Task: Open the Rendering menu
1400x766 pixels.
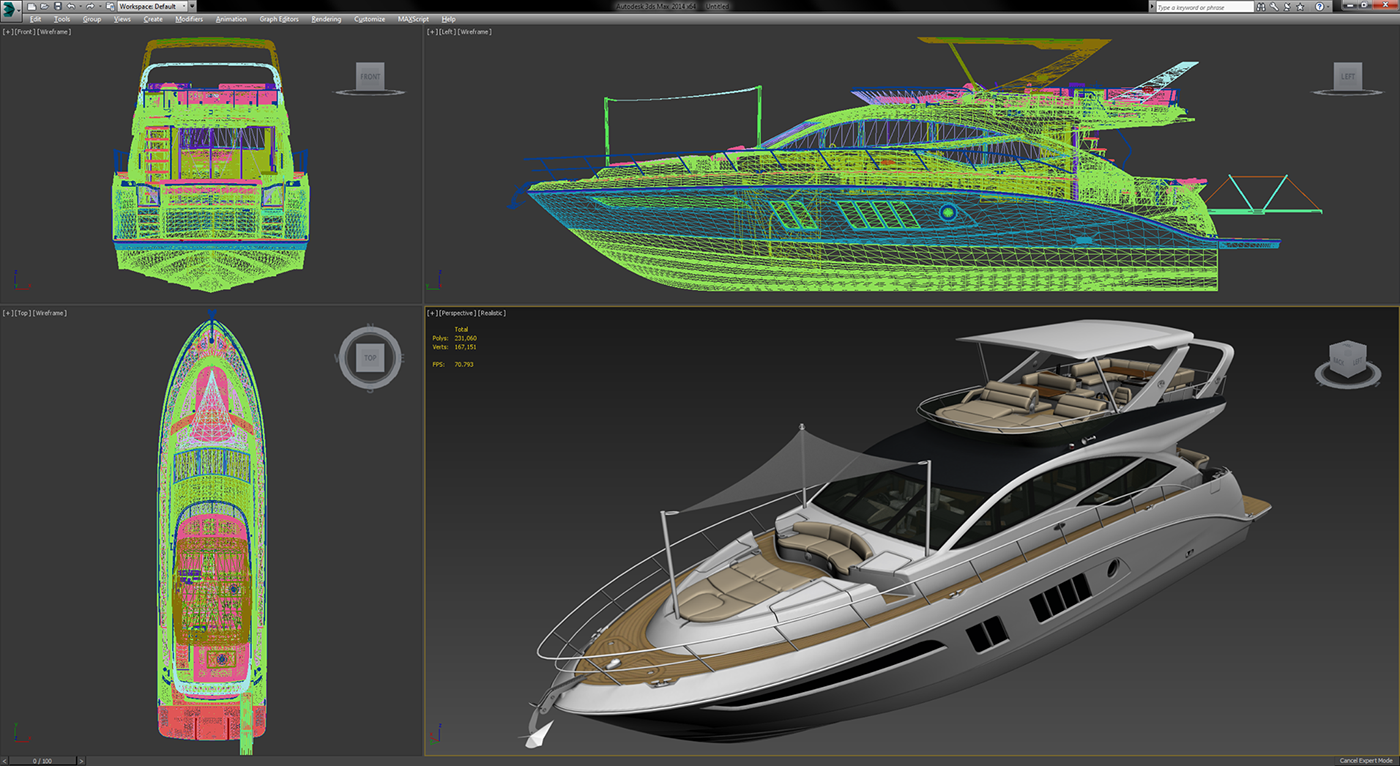Action: [325, 18]
